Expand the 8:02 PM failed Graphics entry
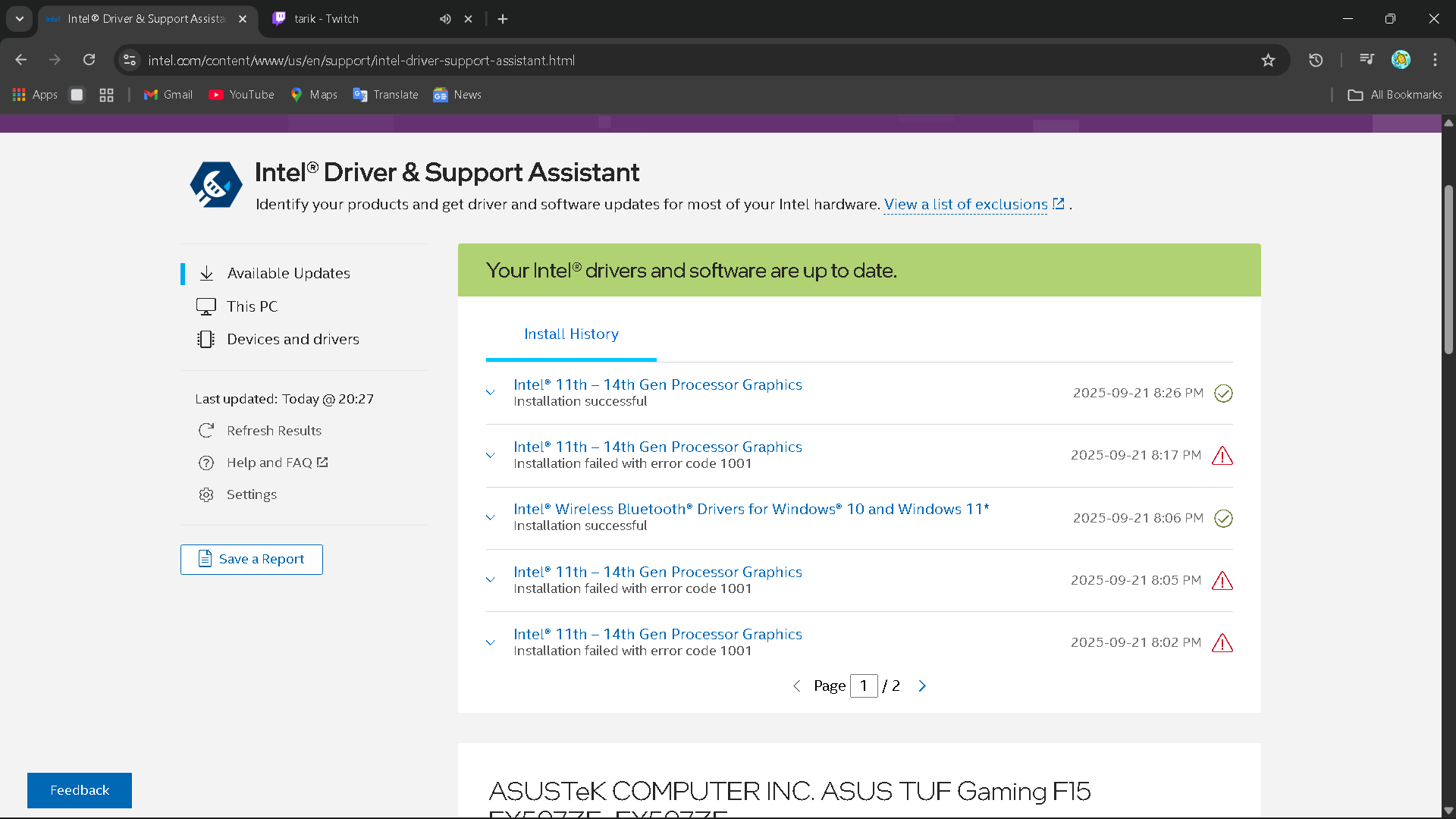This screenshot has width=1456, height=819. (x=491, y=642)
